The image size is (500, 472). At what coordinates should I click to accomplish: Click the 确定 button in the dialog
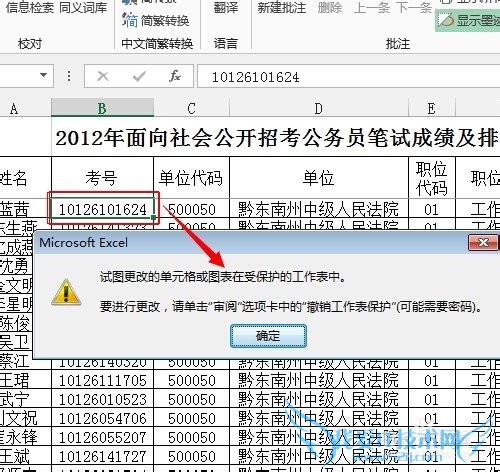click(x=268, y=336)
